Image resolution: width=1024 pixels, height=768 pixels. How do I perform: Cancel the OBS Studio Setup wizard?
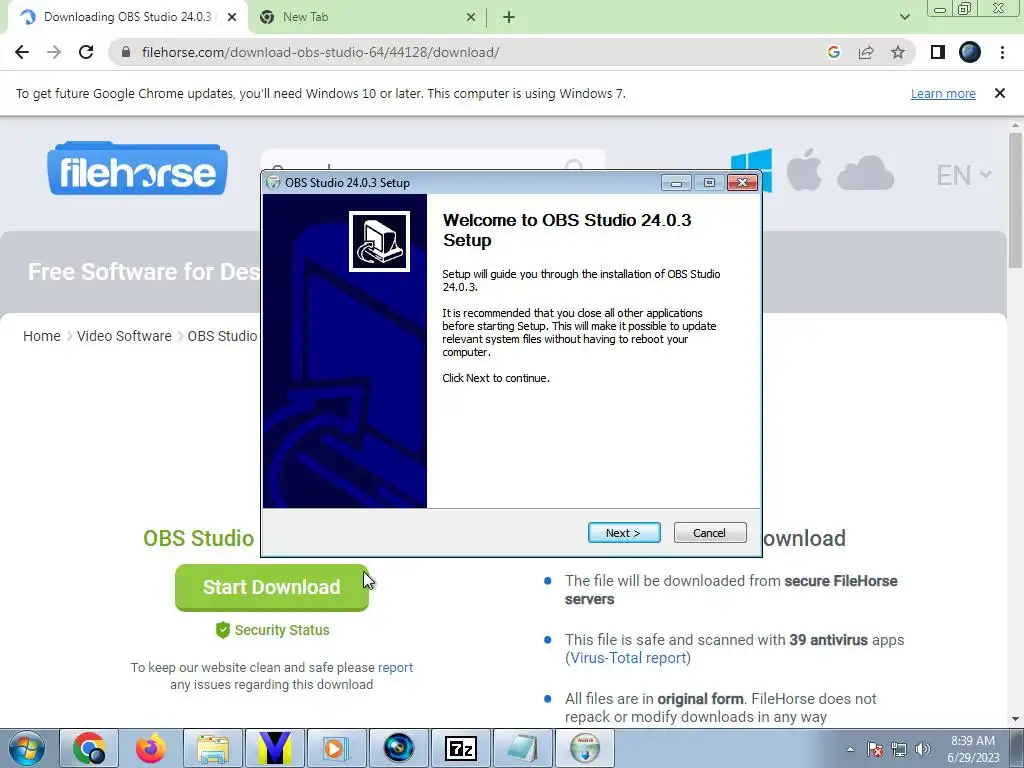click(x=709, y=533)
